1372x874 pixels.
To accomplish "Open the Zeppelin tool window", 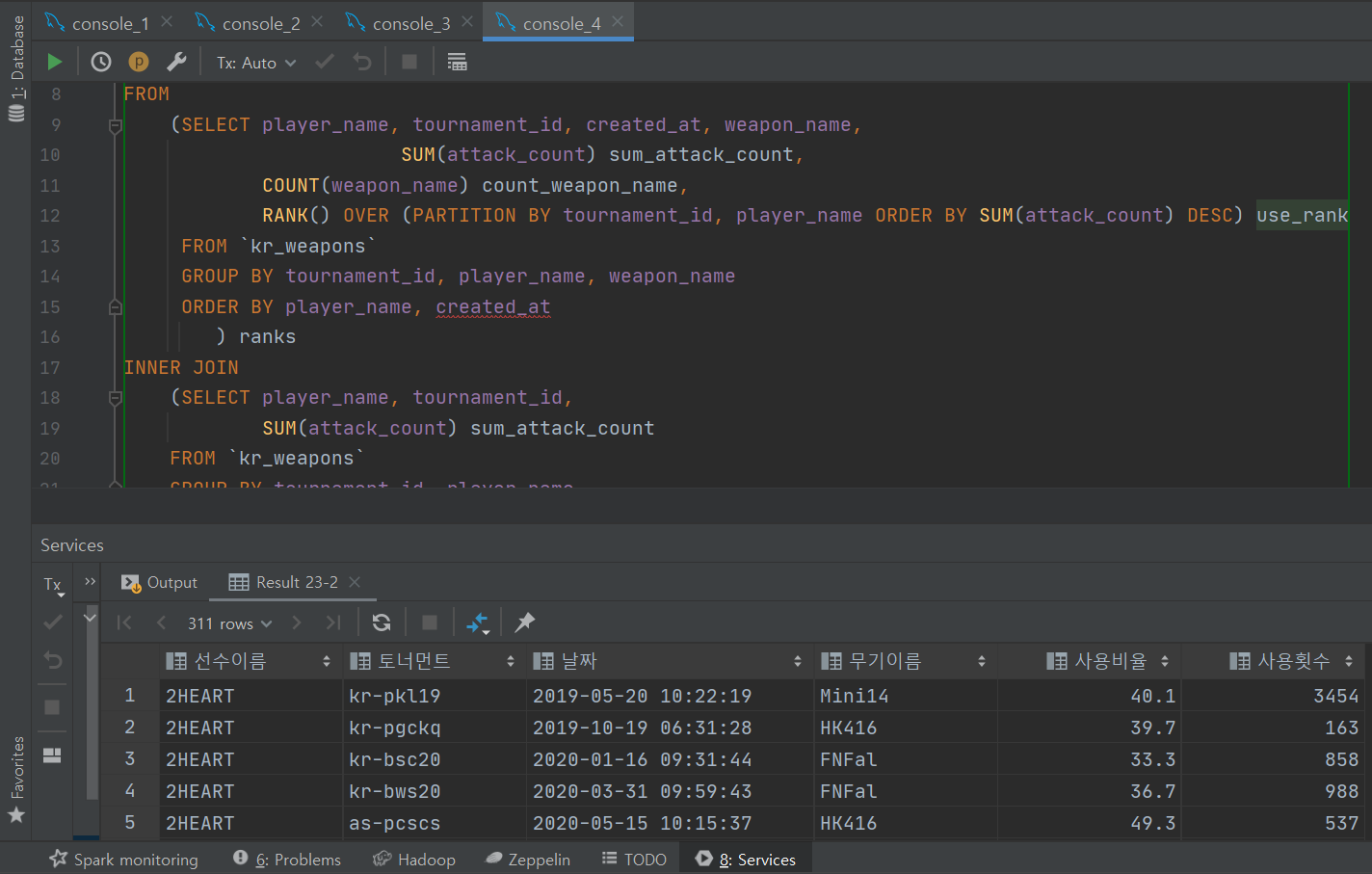I will [x=528, y=860].
